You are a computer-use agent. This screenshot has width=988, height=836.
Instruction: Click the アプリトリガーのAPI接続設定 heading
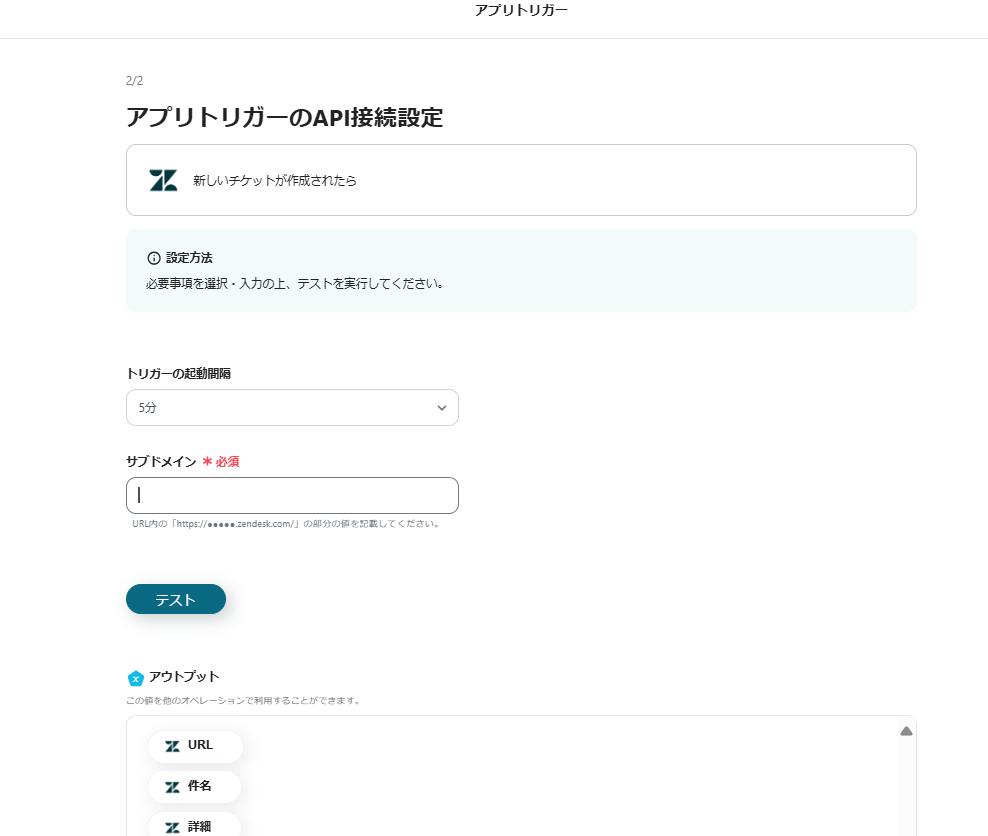[284, 117]
